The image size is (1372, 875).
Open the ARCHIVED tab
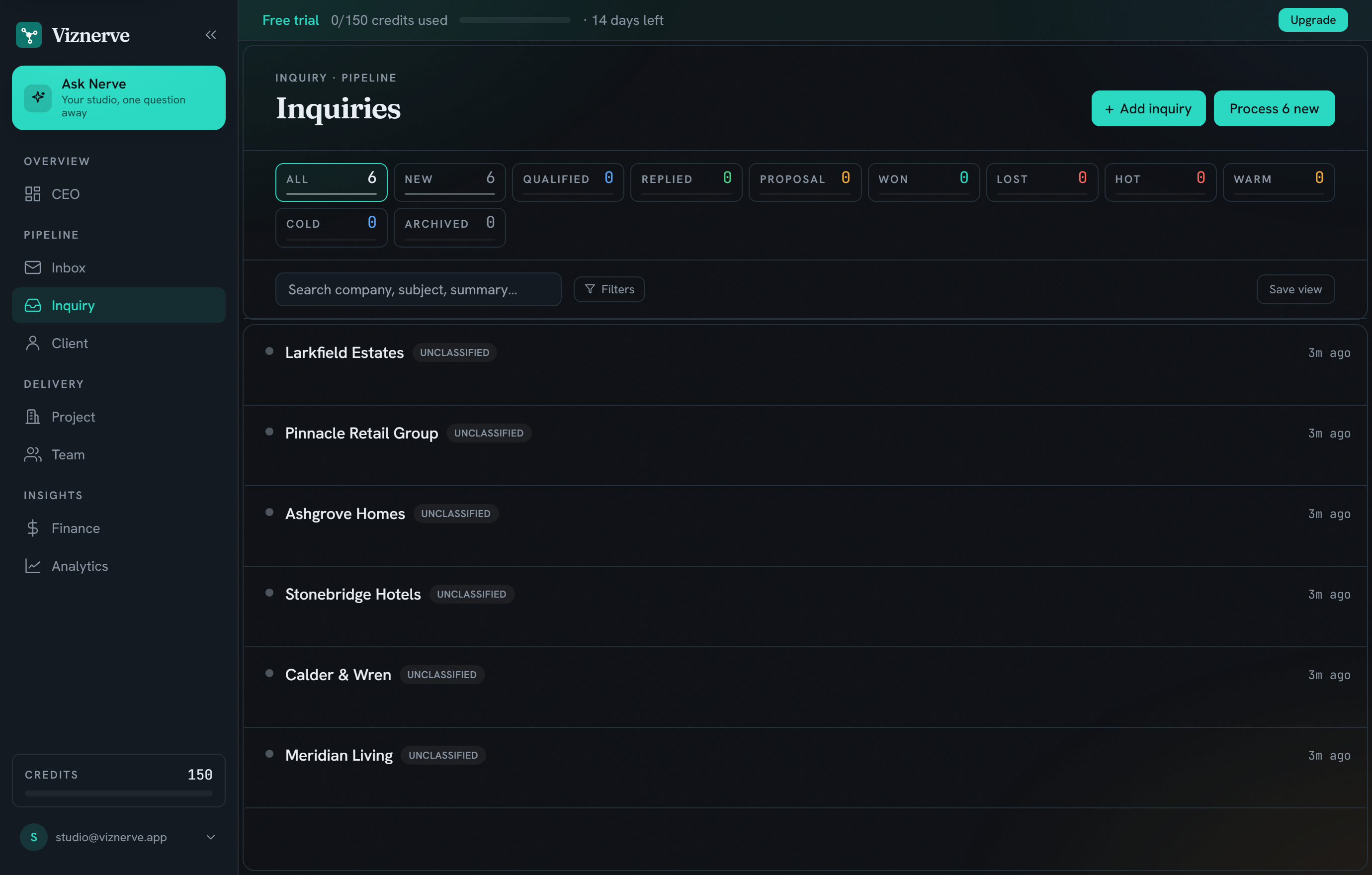pos(449,227)
